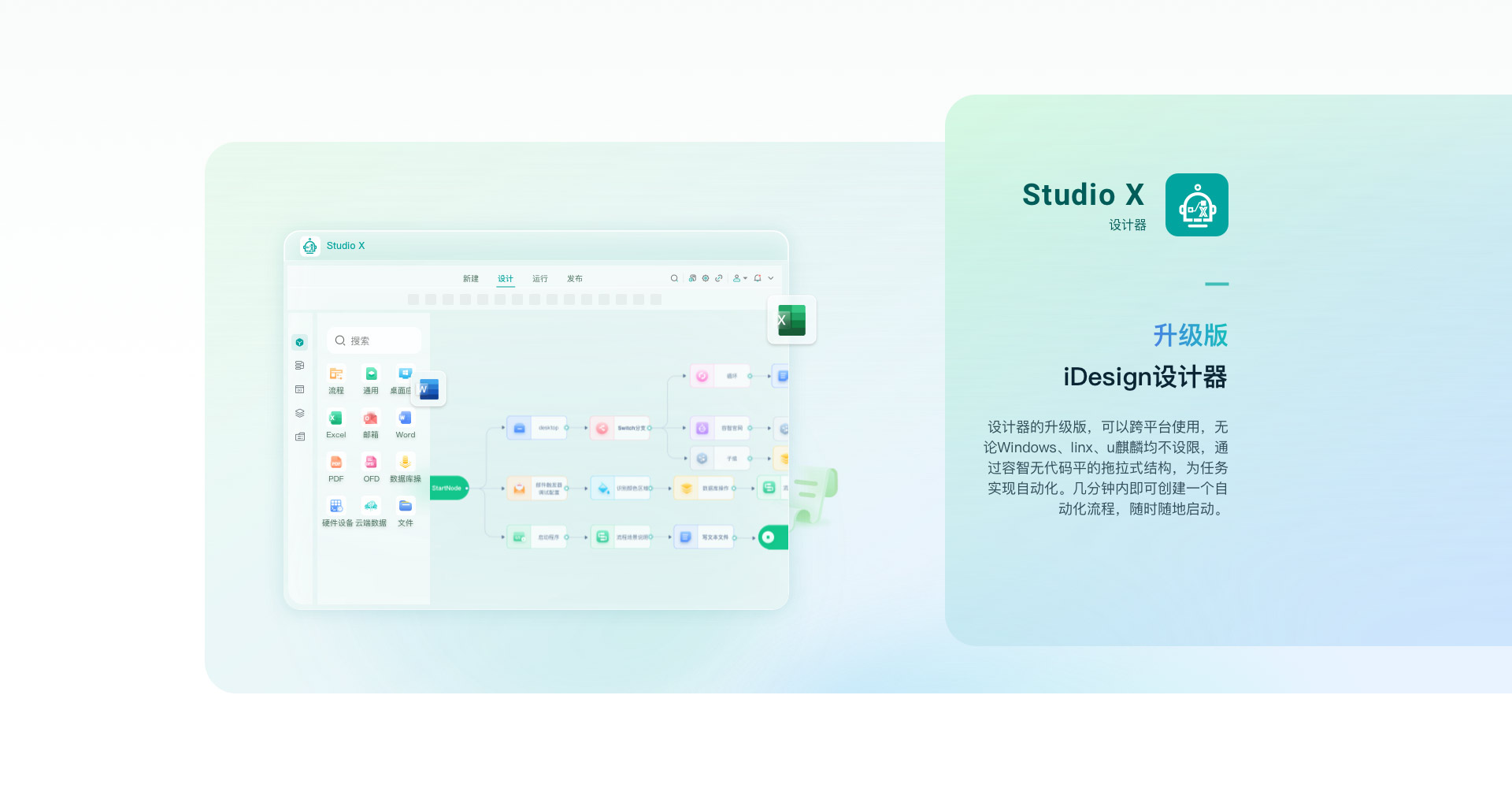Click the 搜索 search field
The image size is (1512, 788).
point(374,340)
